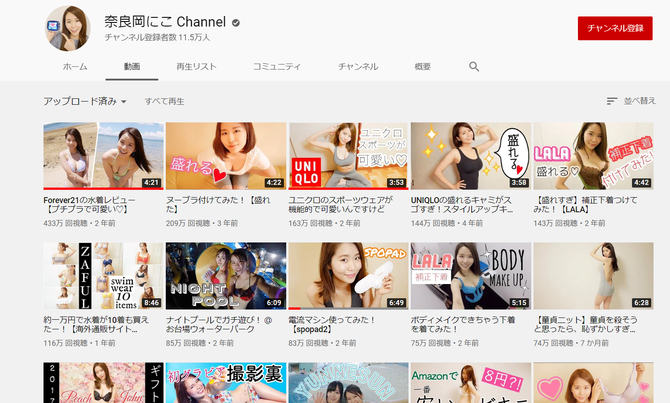Click the すべて再生 play all link
The image size is (670, 403).
point(165,101)
